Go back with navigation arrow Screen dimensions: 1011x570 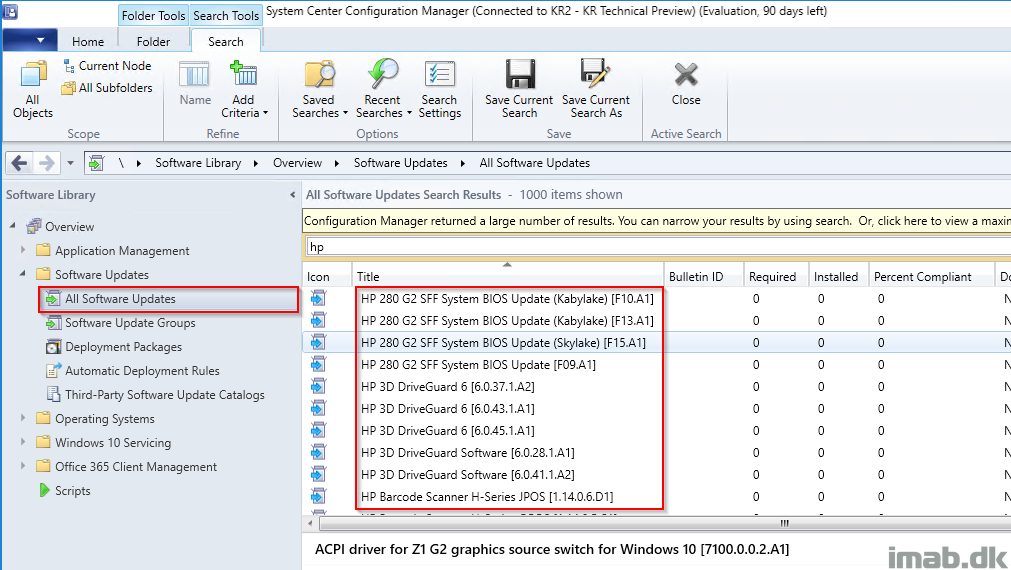pyautogui.click(x=19, y=163)
